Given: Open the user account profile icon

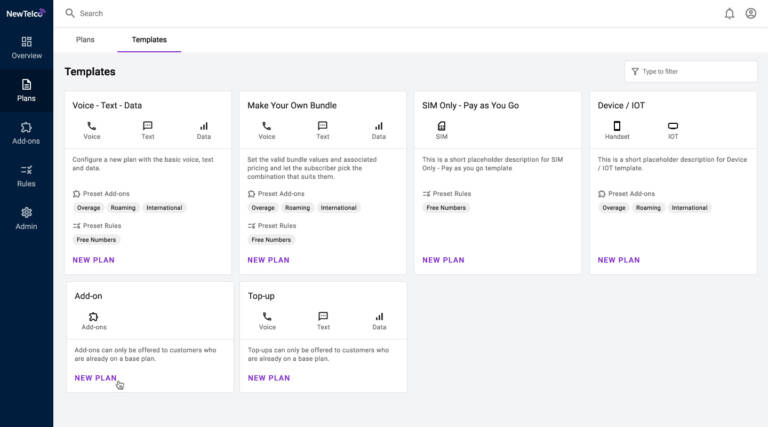Looking at the screenshot, I should coord(751,13).
